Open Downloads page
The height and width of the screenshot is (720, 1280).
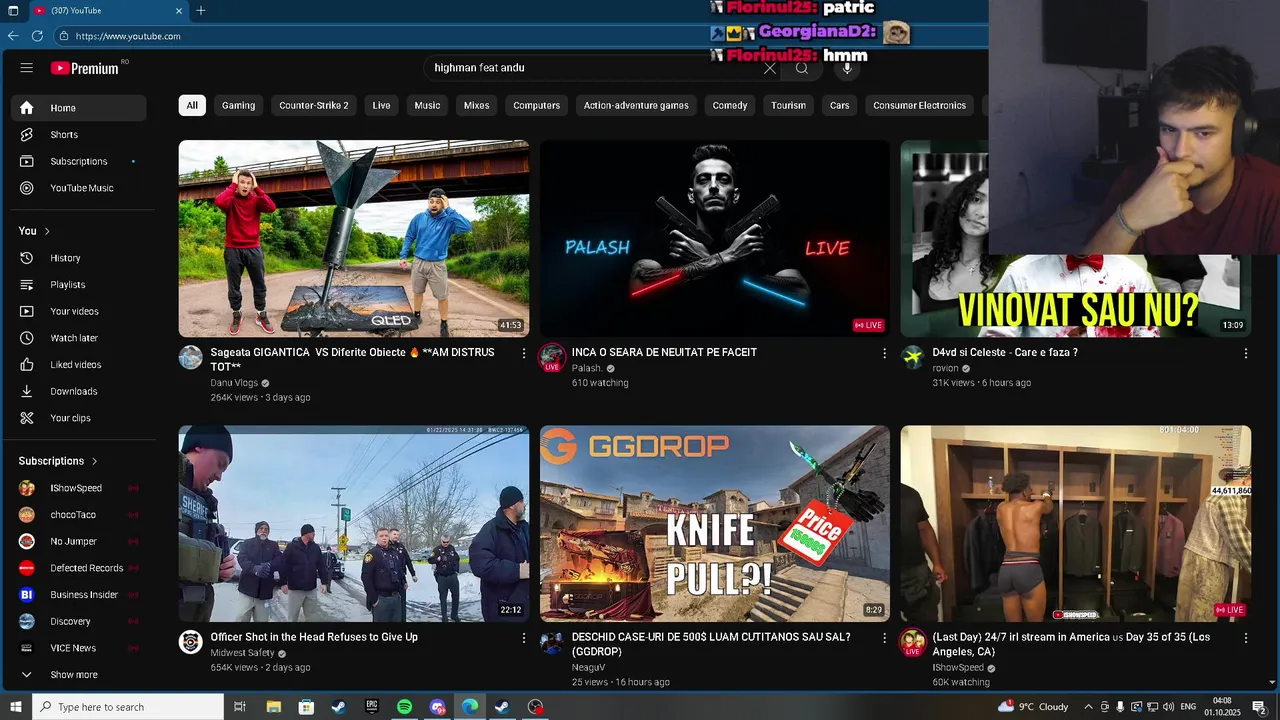click(79, 391)
